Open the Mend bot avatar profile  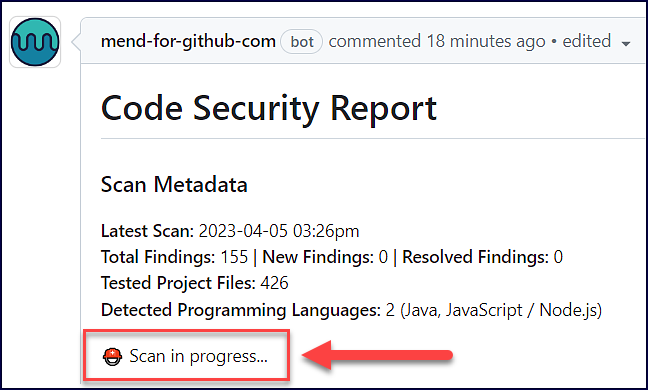click(x=35, y=42)
